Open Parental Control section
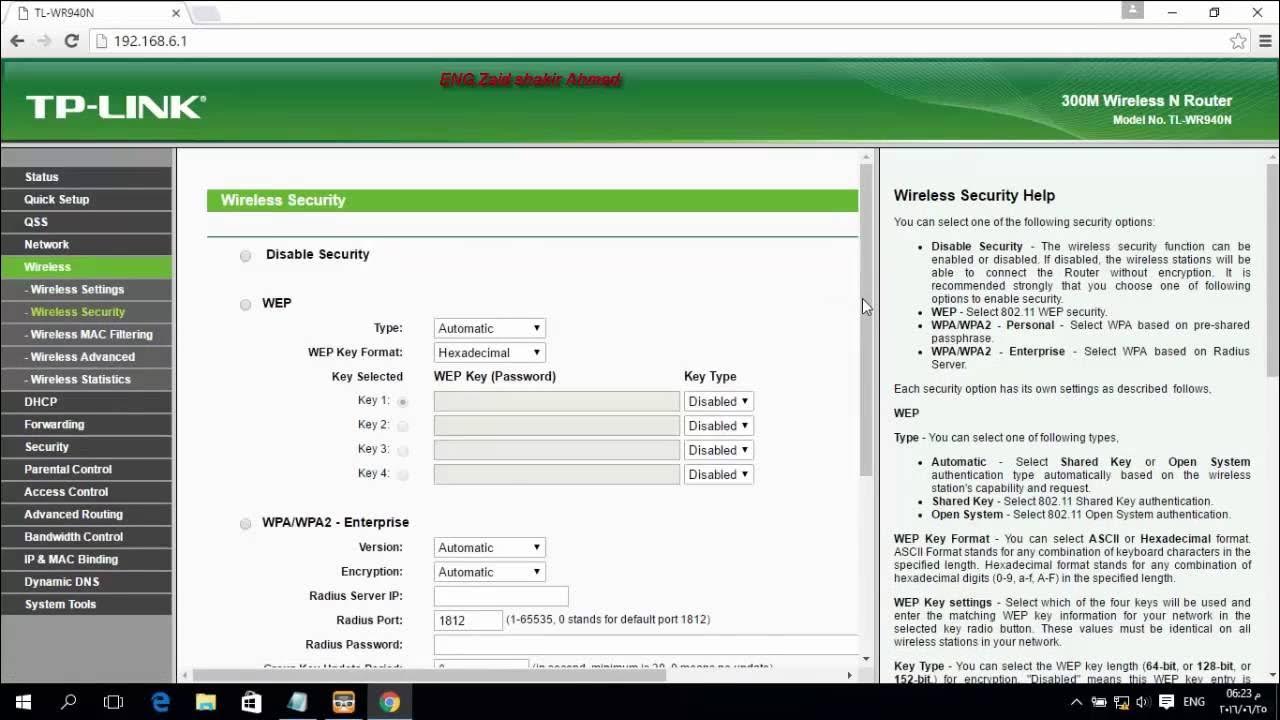Viewport: 1280px width, 720px height. pyautogui.click(x=86, y=469)
